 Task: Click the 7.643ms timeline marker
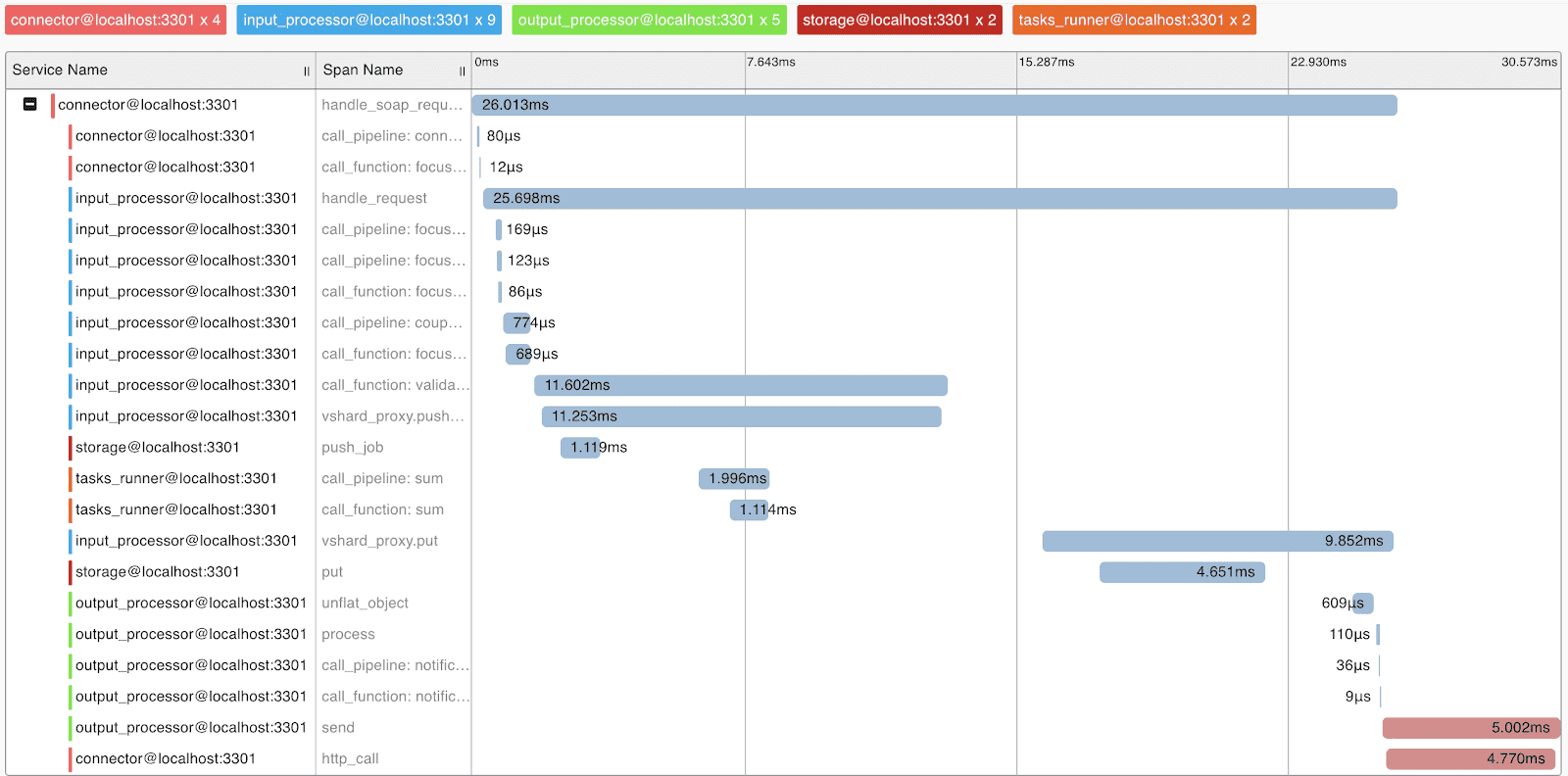771,62
